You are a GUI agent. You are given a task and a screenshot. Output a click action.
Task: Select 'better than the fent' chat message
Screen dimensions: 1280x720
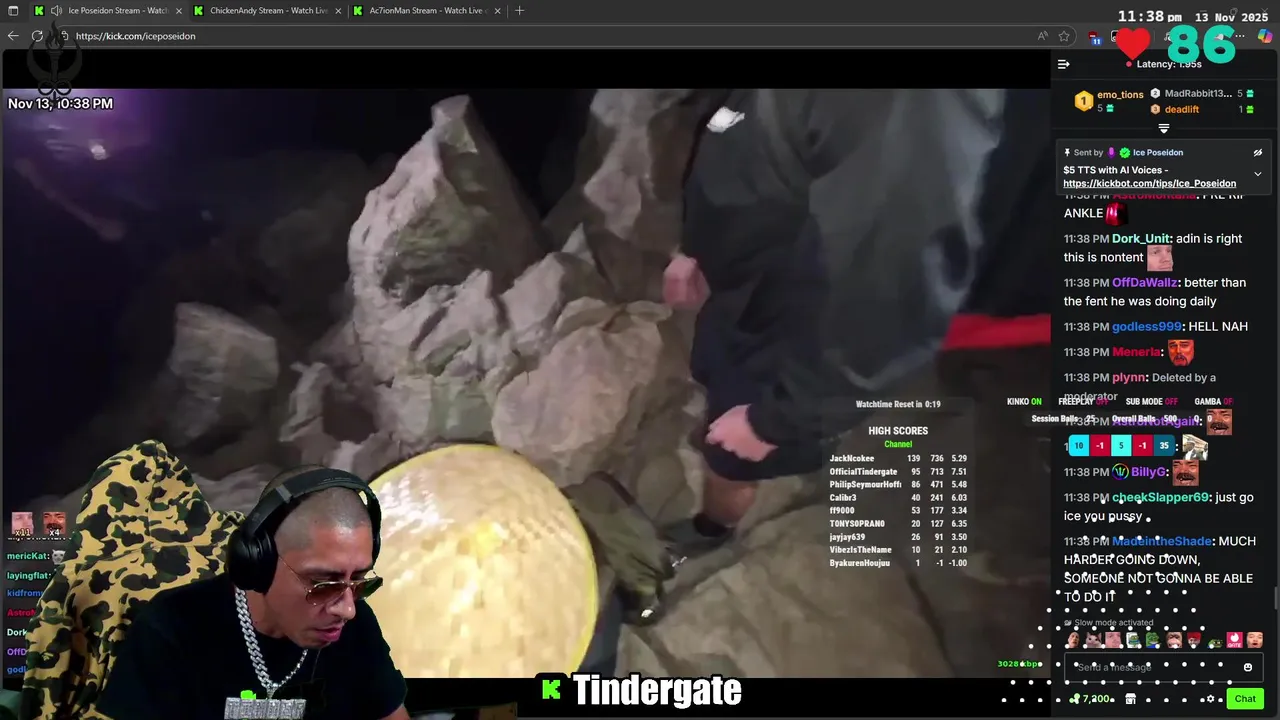point(1155,292)
